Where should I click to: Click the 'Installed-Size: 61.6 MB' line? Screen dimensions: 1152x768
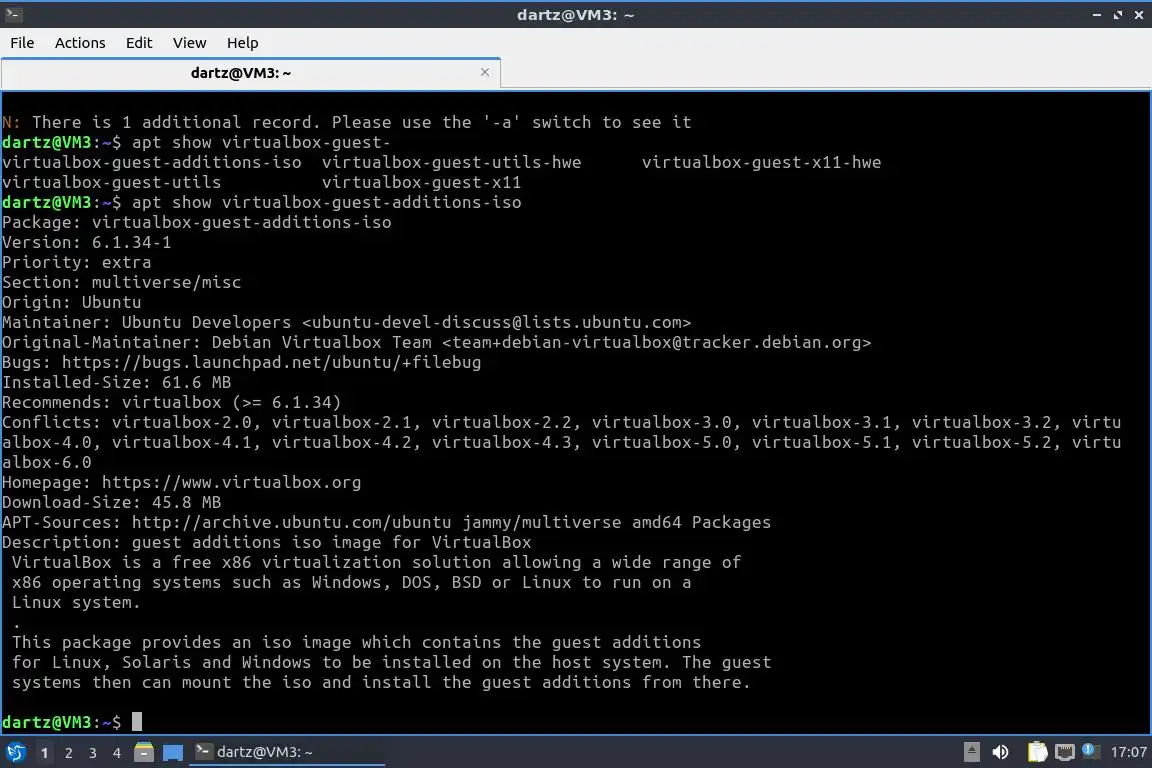(117, 382)
